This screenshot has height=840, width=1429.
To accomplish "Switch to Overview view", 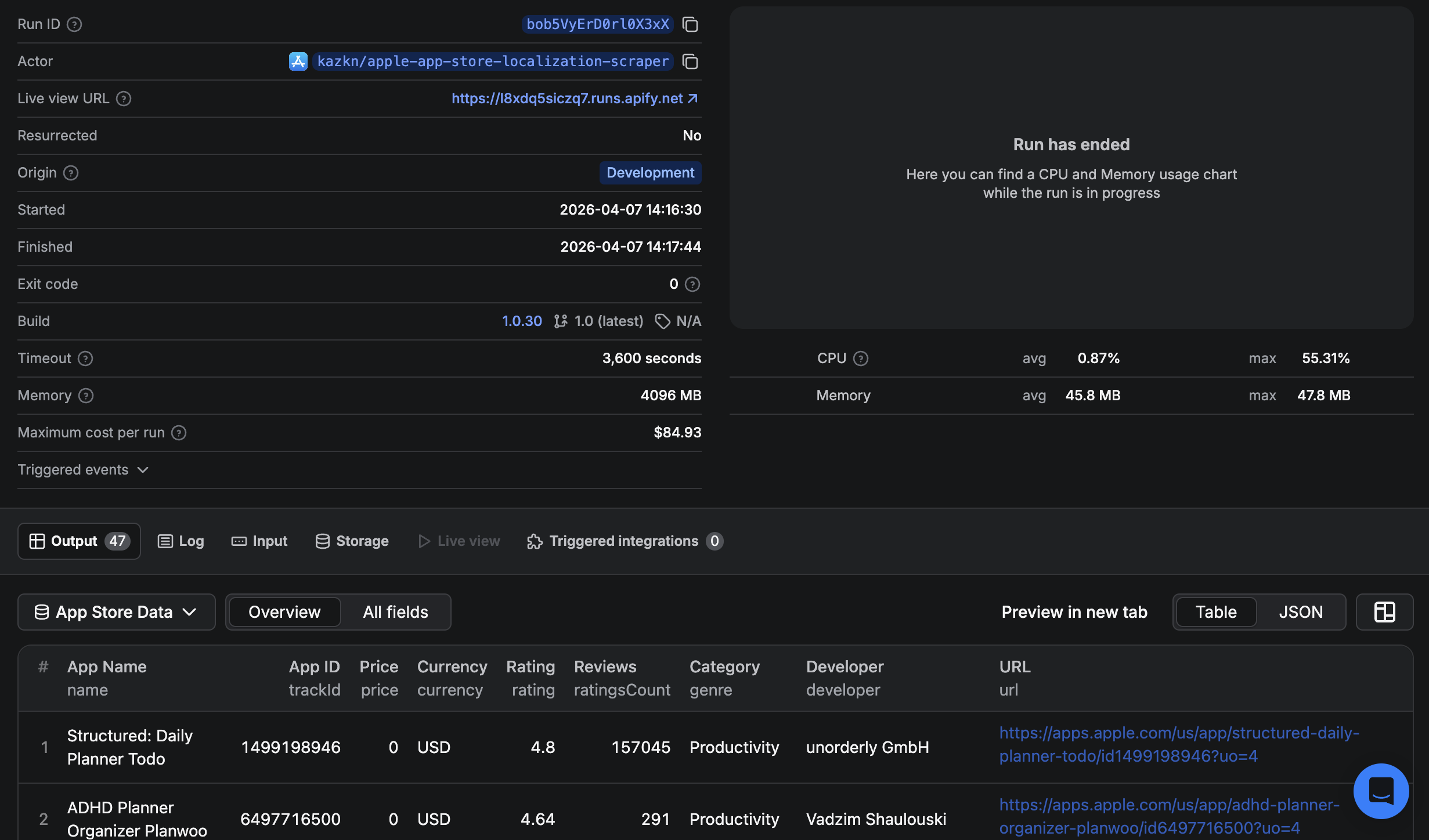I will pyautogui.click(x=284, y=612).
